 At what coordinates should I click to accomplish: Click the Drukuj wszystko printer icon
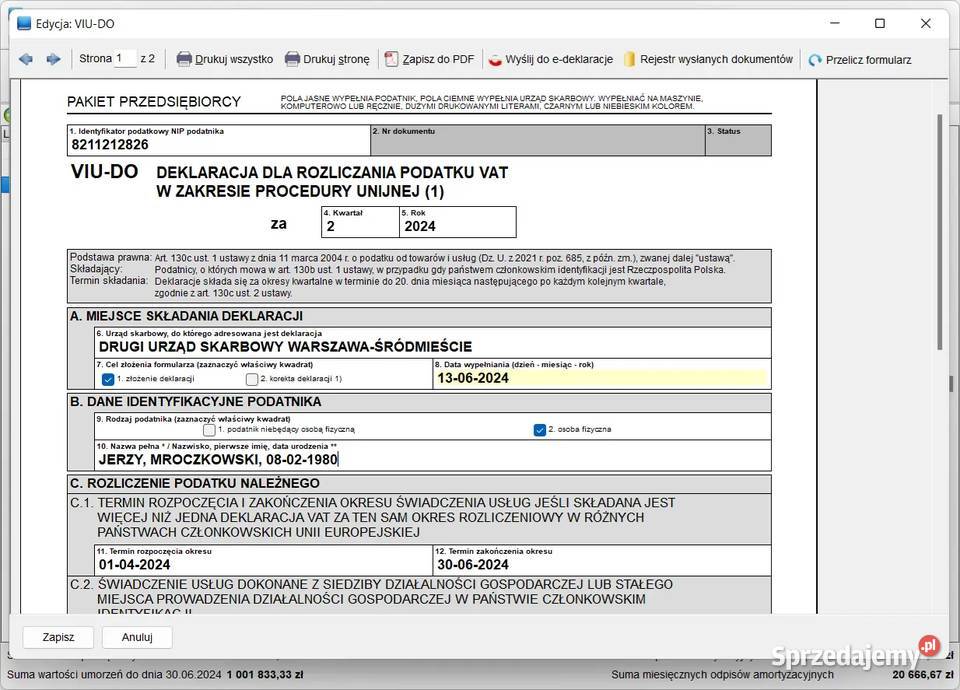pyautogui.click(x=184, y=59)
